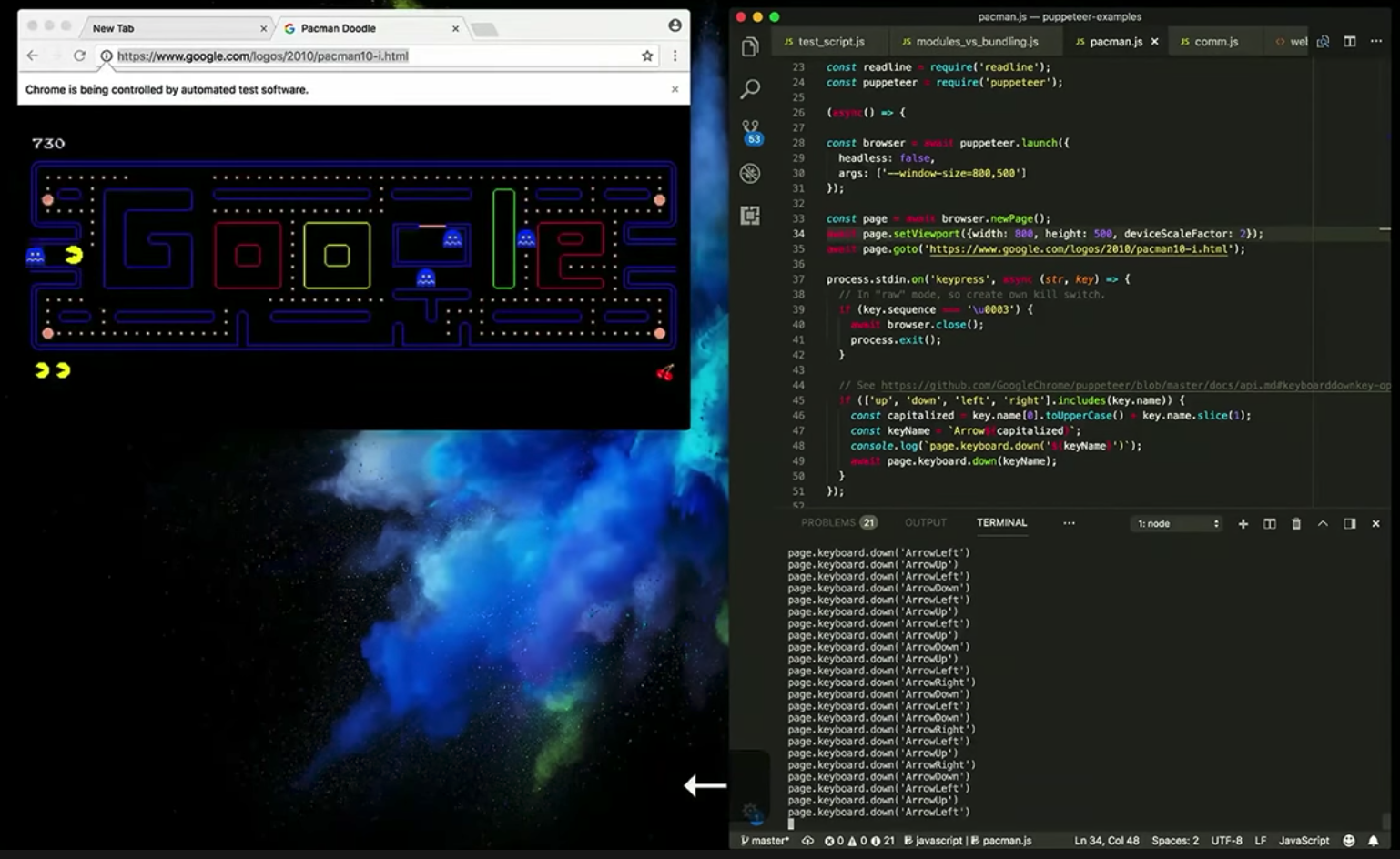Create a new terminal with plus icon
The height and width of the screenshot is (859, 1400).
click(1243, 523)
